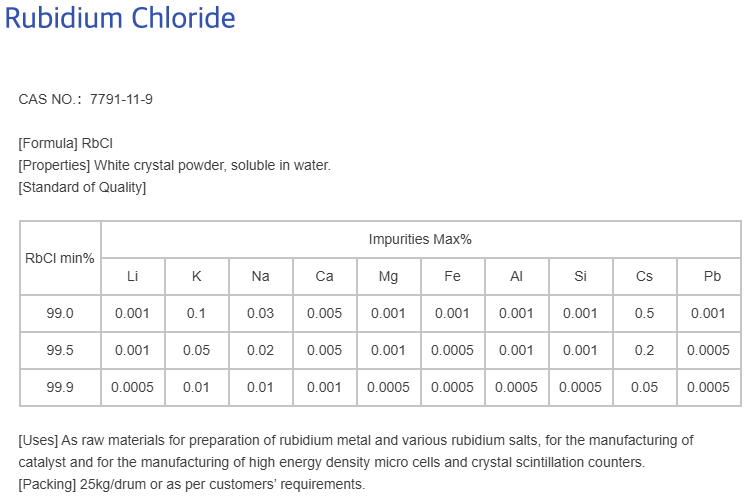This screenshot has width=750, height=502.
Task: Click the Cs value 0.5 cell
Action: click(644, 313)
